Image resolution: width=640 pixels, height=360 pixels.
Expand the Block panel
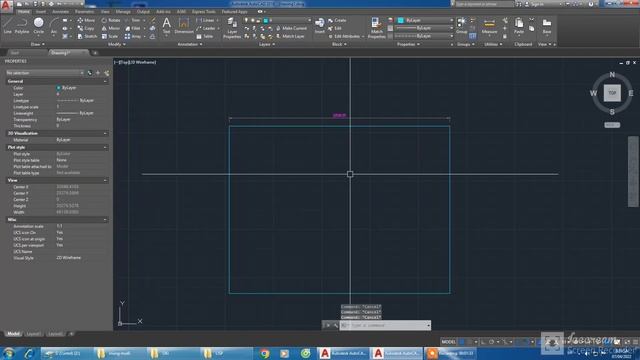(339, 44)
